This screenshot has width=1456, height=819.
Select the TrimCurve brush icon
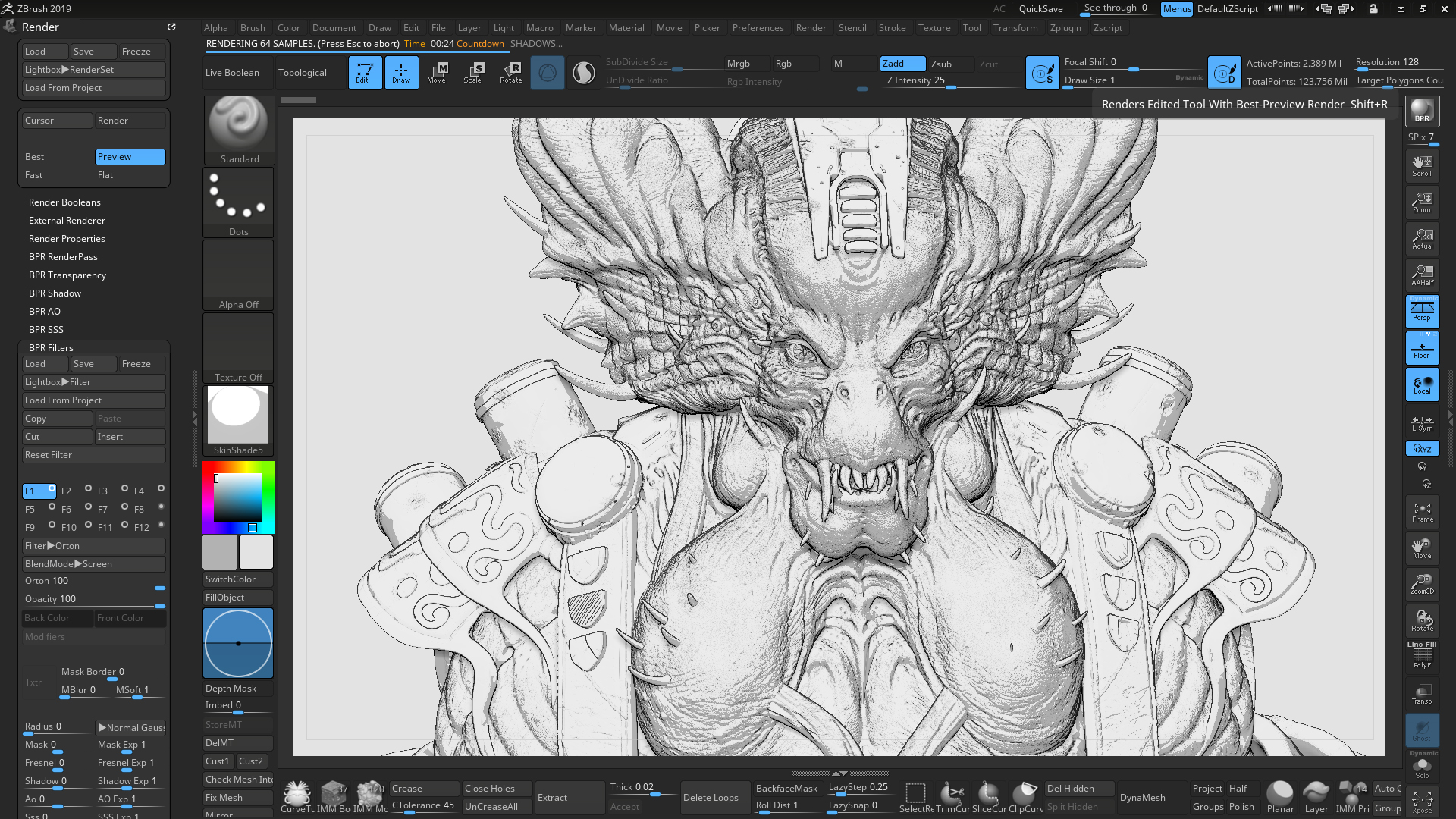tap(952, 798)
